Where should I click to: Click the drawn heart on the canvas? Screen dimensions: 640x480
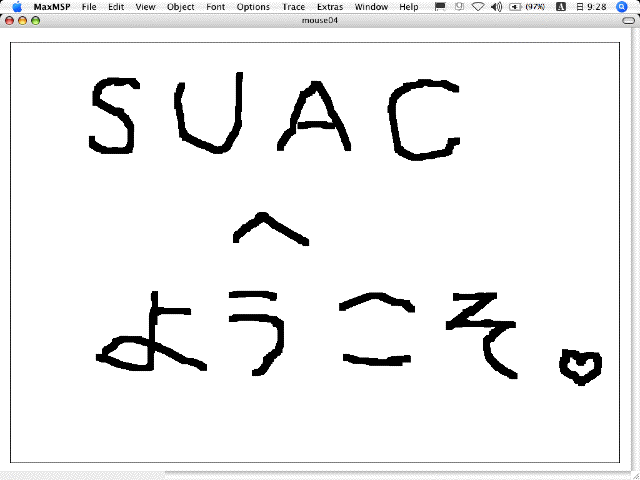pyautogui.click(x=580, y=367)
